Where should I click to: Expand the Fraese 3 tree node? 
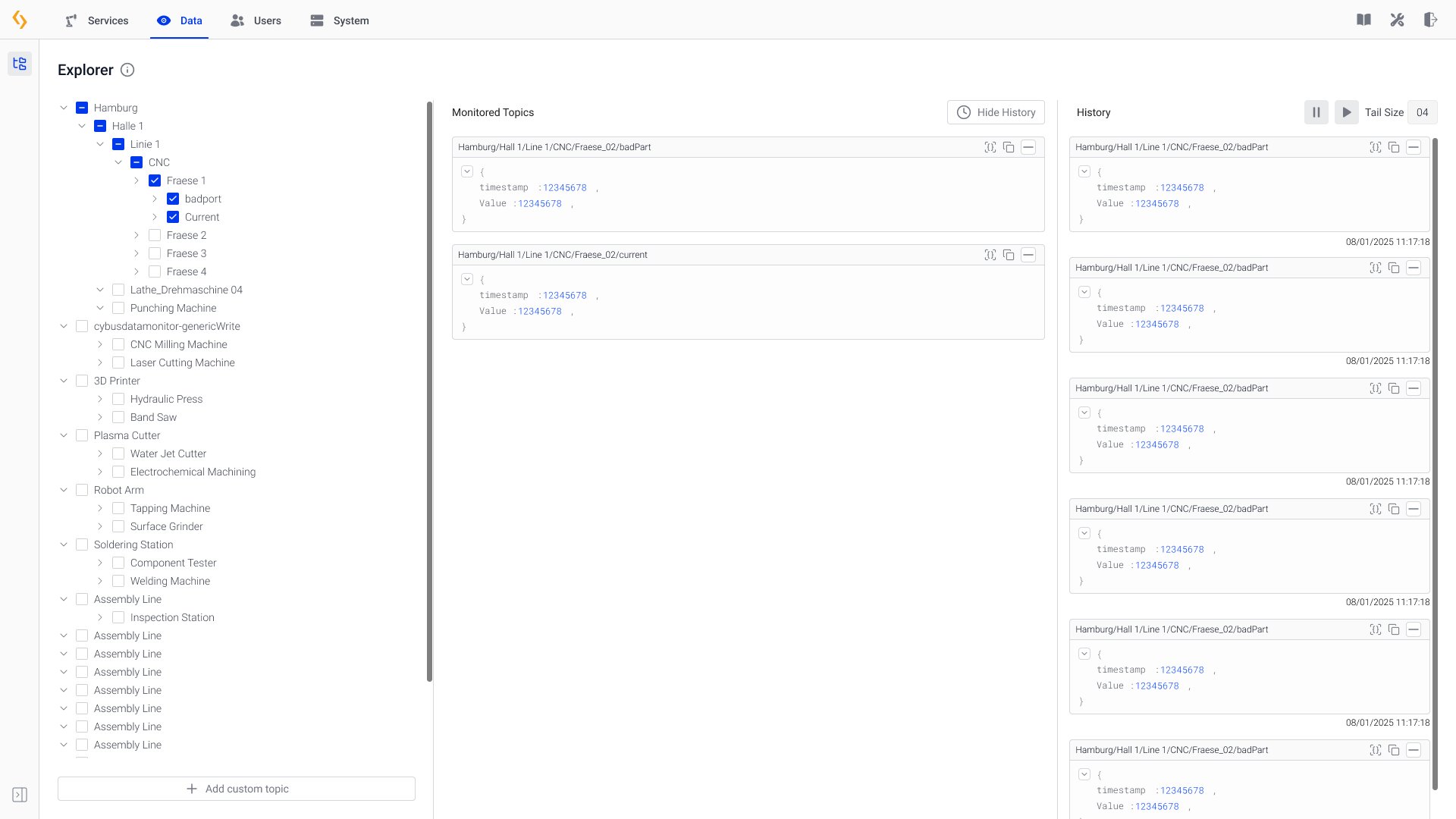136,253
